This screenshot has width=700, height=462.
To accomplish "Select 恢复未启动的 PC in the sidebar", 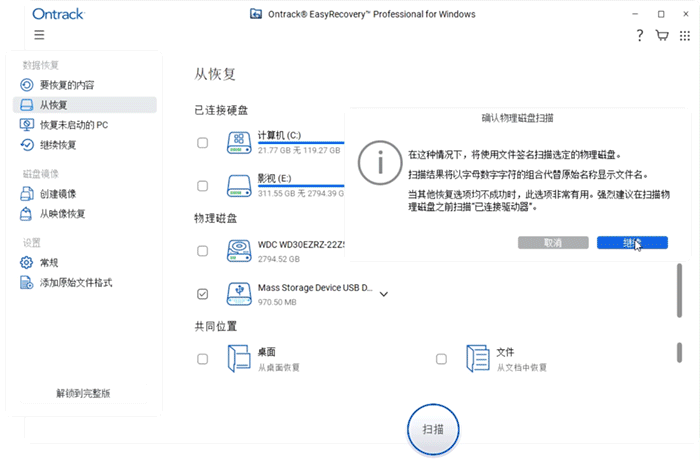I will point(85,125).
